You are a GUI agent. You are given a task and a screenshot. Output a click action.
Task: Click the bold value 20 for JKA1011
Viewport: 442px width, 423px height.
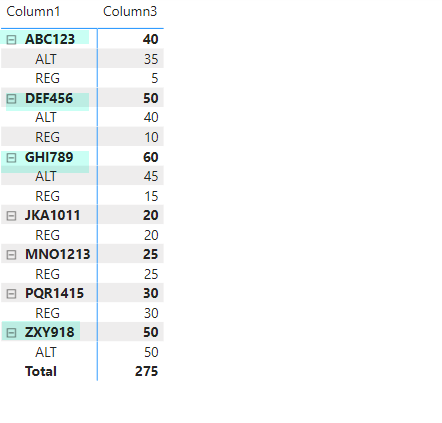click(x=151, y=215)
